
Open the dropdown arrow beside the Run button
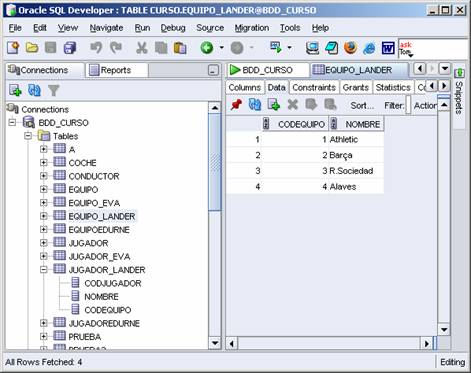[x=222, y=48]
